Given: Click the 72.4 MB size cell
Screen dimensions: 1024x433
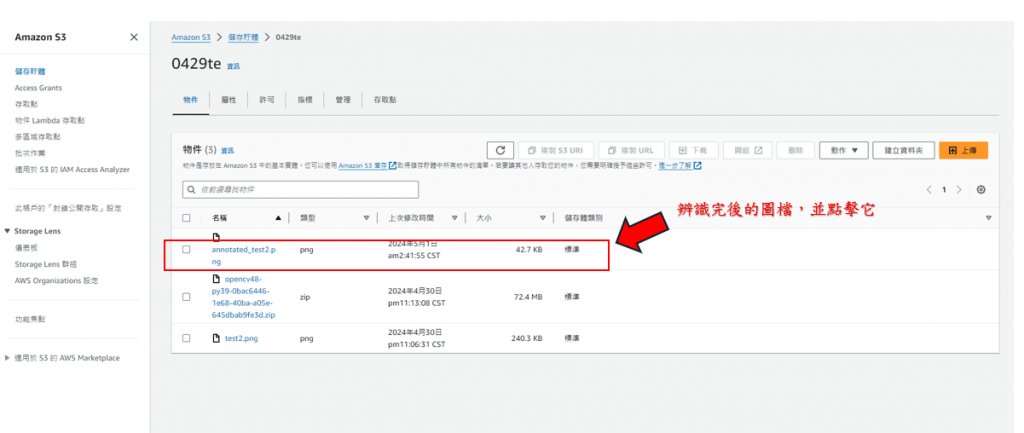Looking at the screenshot, I should point(528,297).
